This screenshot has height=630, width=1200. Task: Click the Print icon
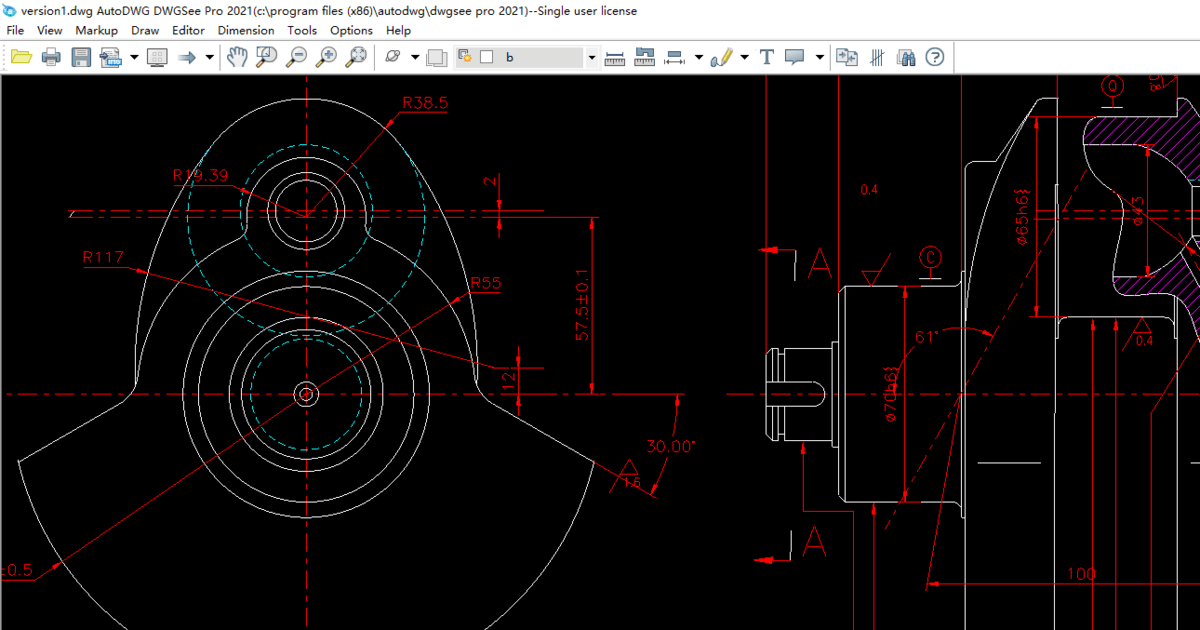50,57
